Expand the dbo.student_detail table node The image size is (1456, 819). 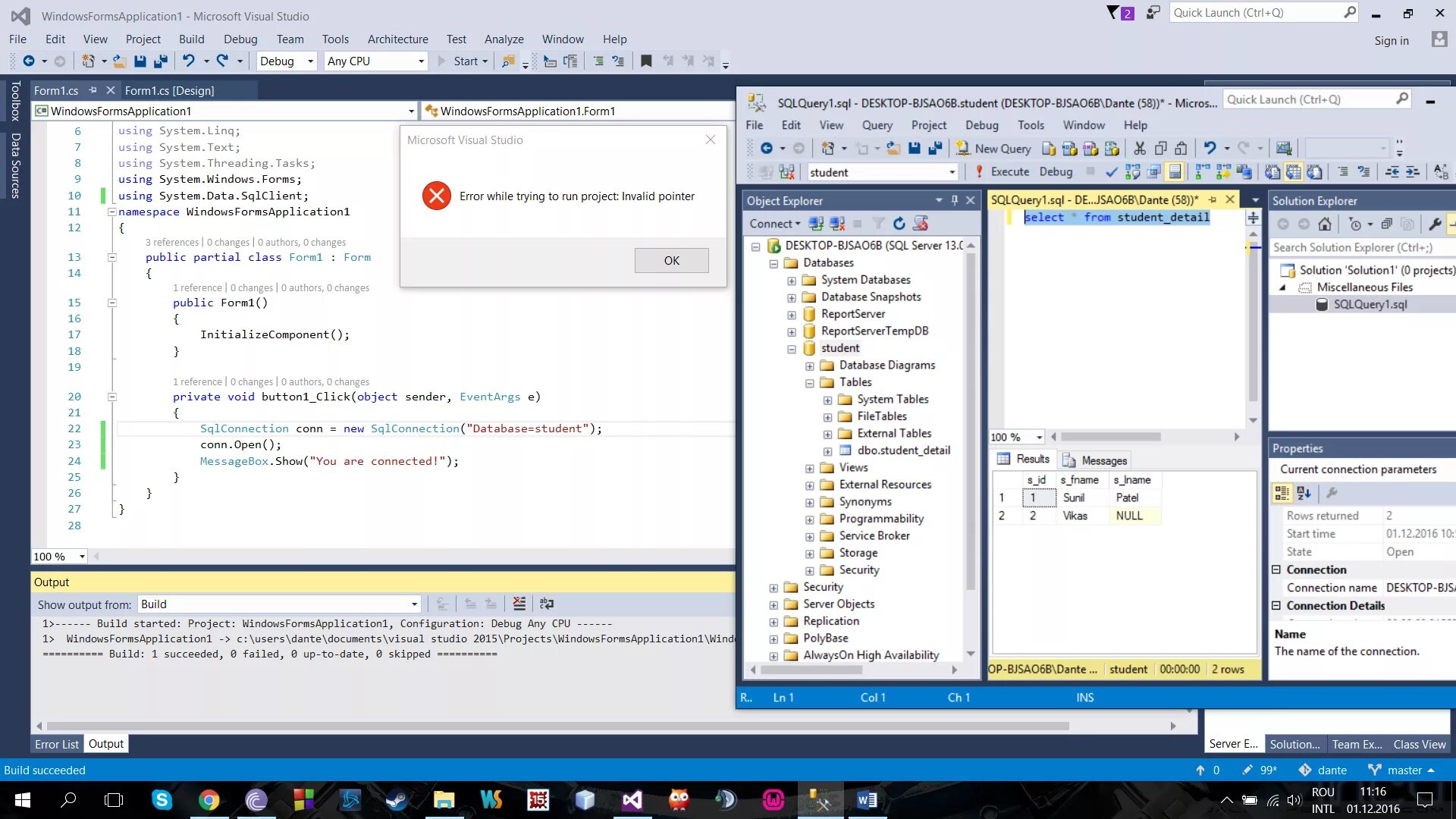pos(827,451)
